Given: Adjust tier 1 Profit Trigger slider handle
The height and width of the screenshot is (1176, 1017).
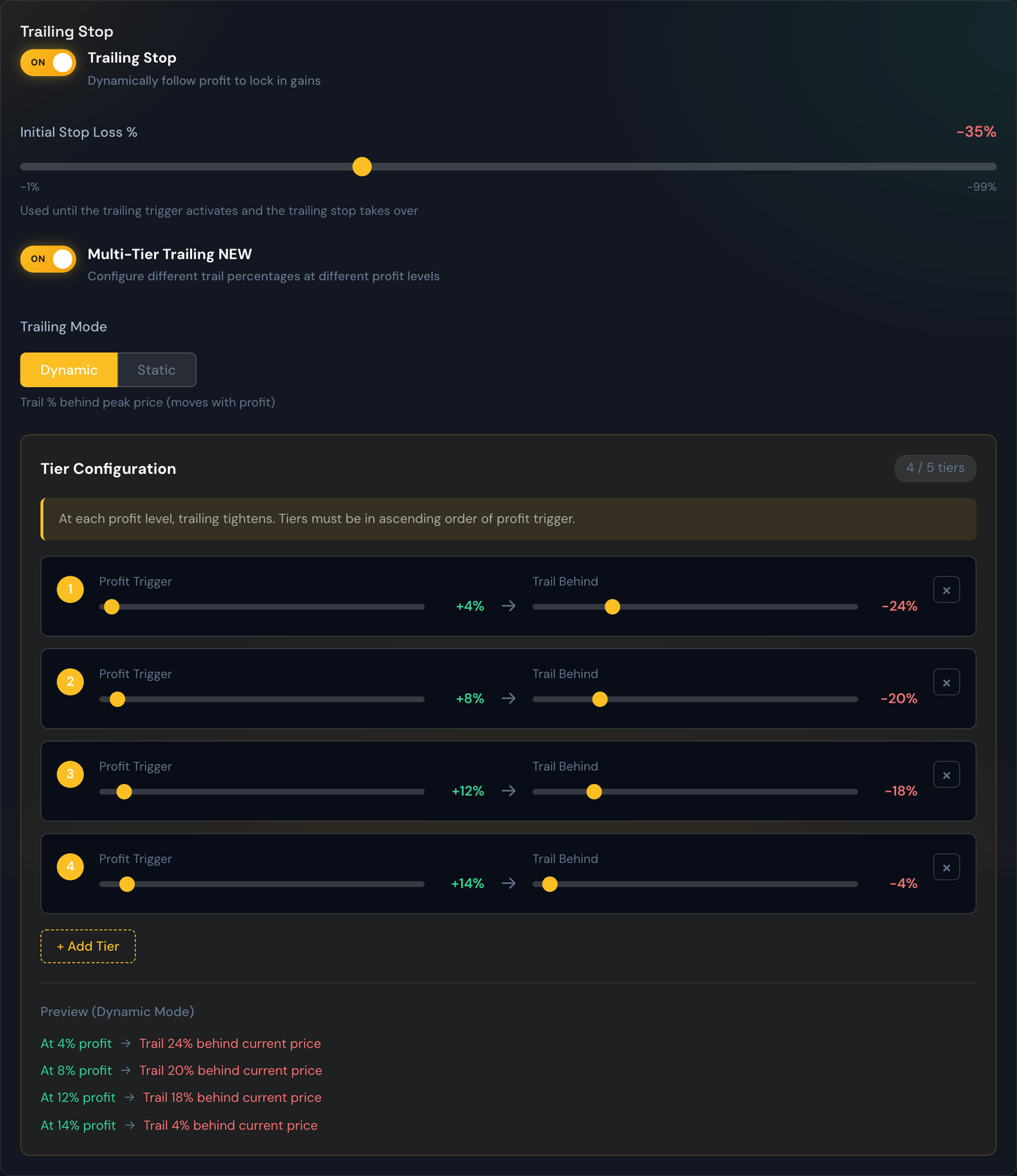Looking at the screenshot, I should pos(112,607).
